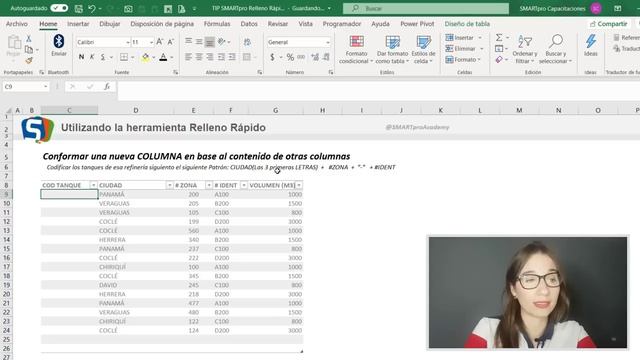Click the undo arrow icon
The image size is (640, 360).
pyautogui.click(x=92, y=8)
